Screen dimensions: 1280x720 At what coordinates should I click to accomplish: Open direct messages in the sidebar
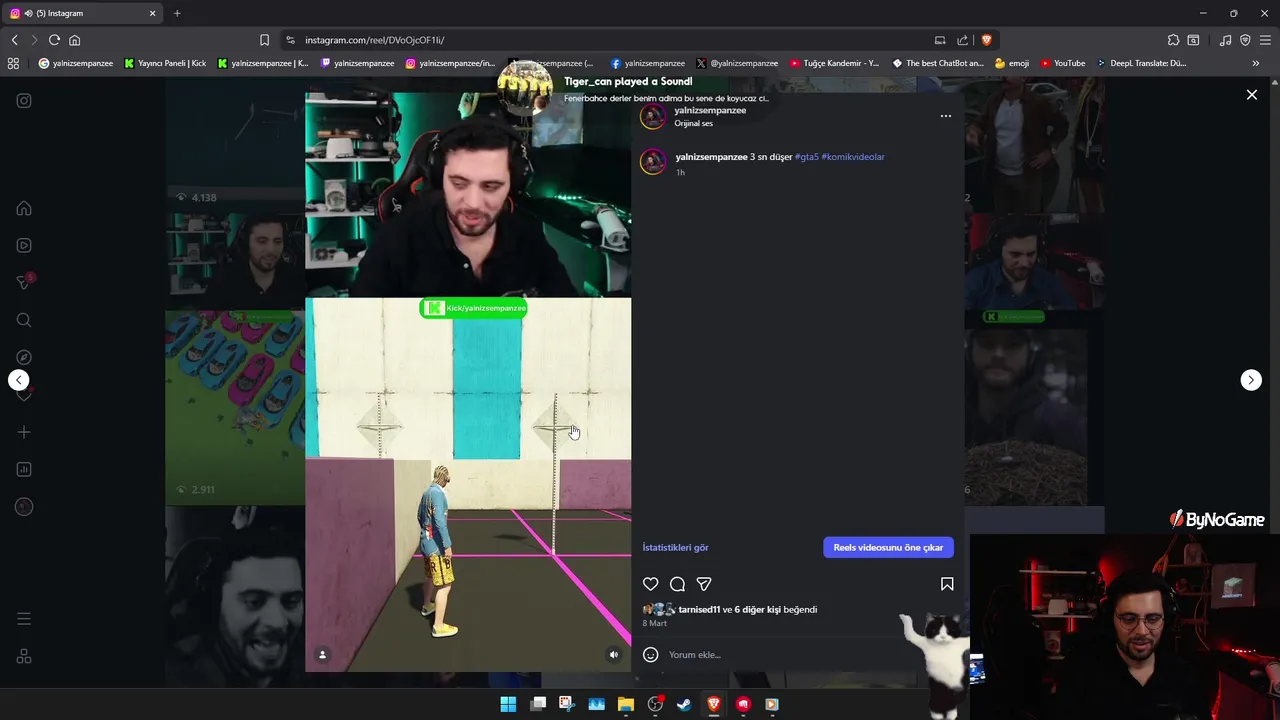coord(24,283)
